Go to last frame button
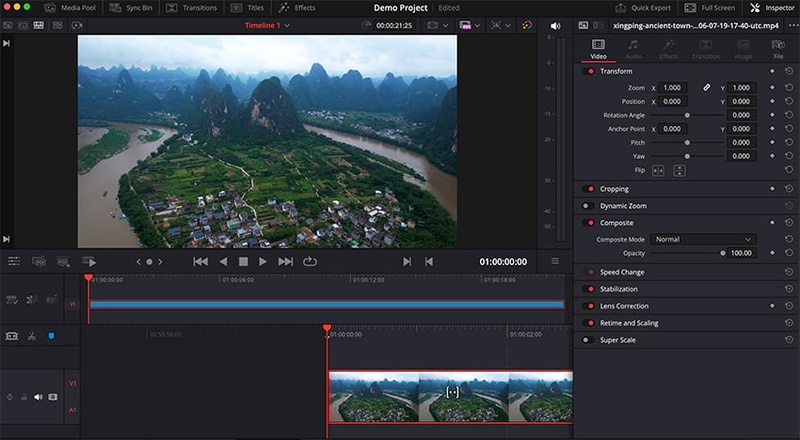This screenshot has width=800, height=440. click(286, 261)
